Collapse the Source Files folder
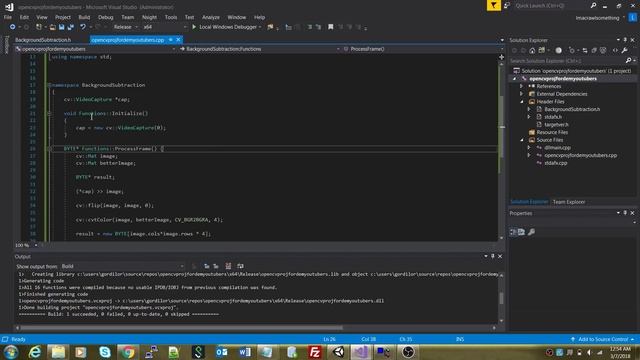The image size is (640, 360). click(522, 140)
